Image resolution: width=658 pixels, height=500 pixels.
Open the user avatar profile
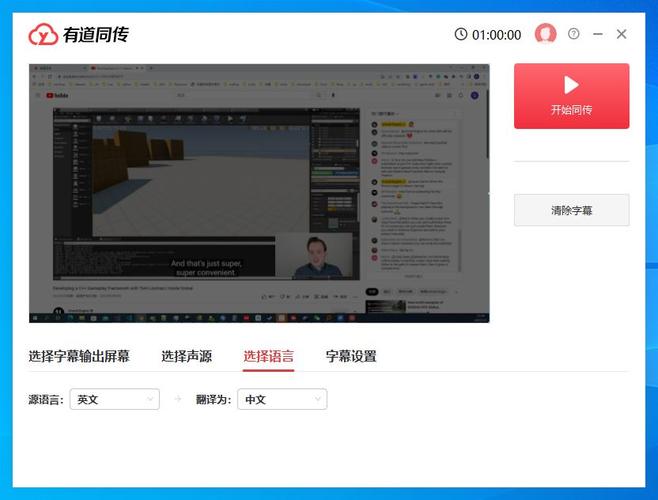(546, 34)
